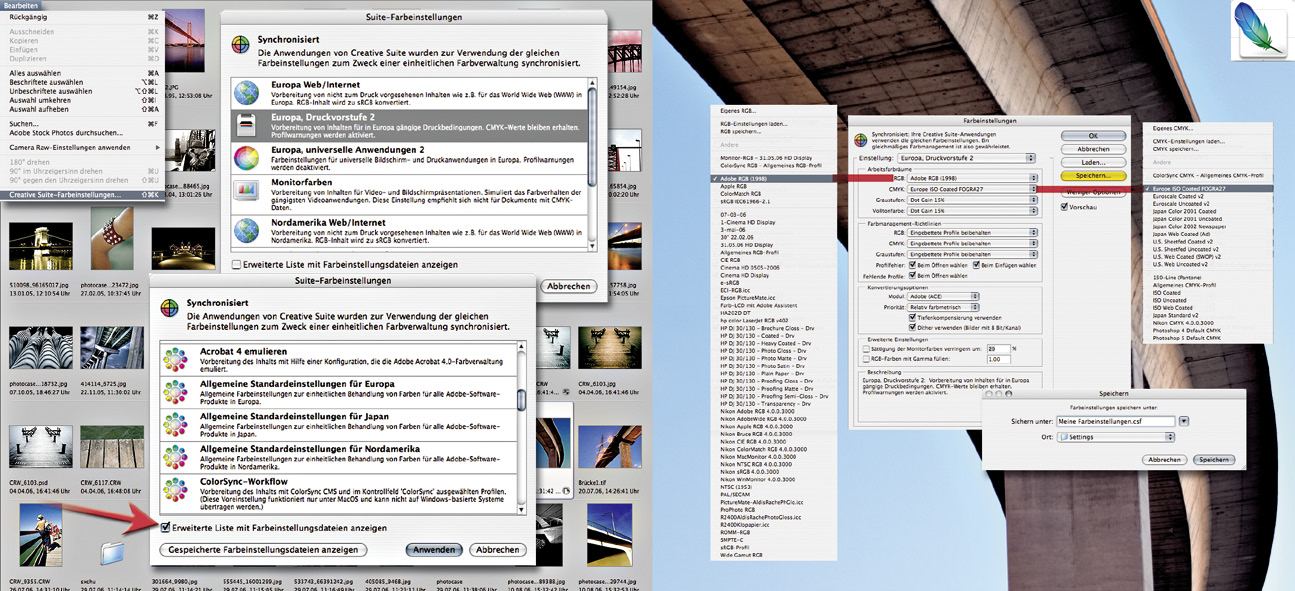Select Adobe RGB (1998) in RGB list

coord(775,178)
